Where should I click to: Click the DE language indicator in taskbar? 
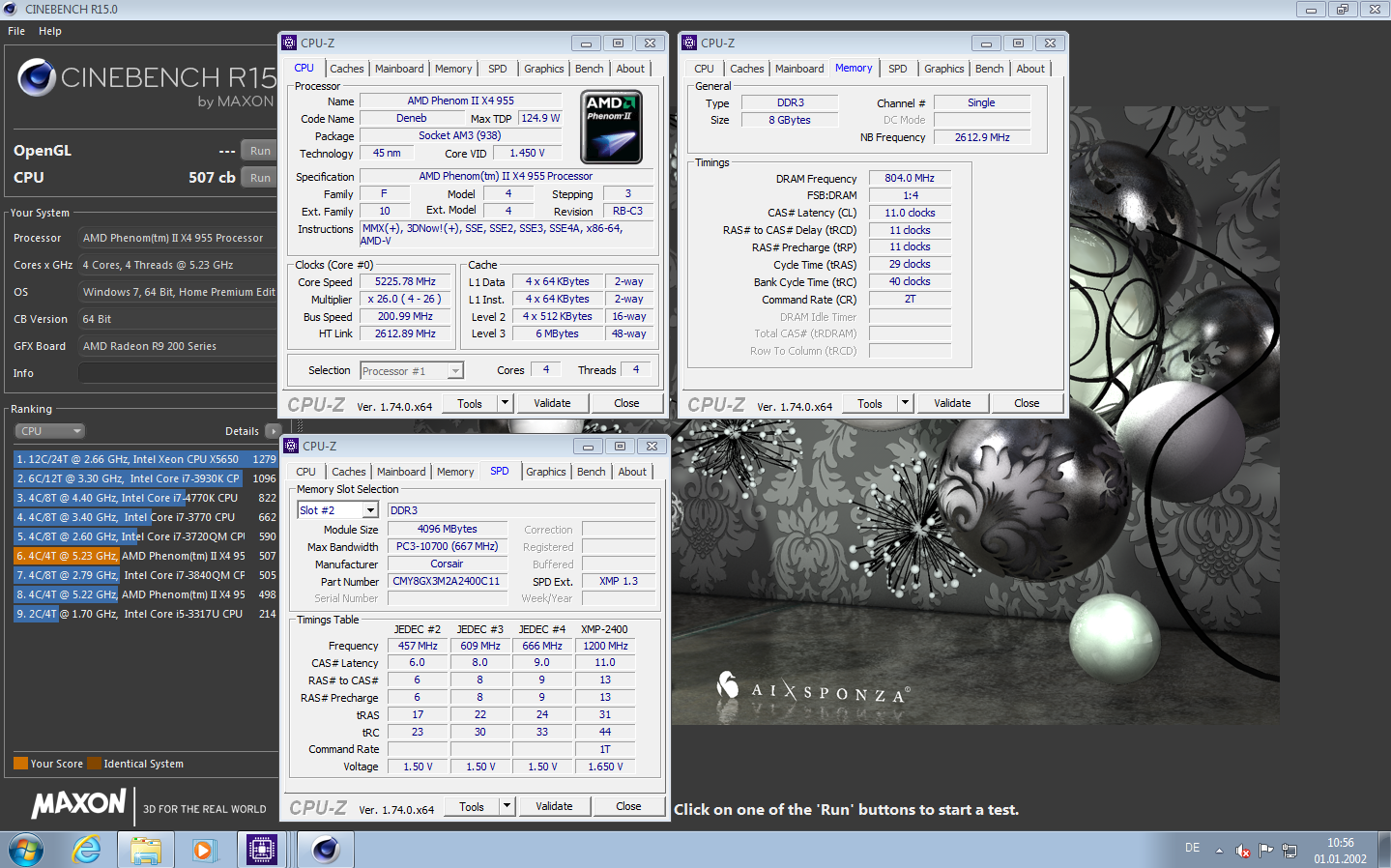1192,848
